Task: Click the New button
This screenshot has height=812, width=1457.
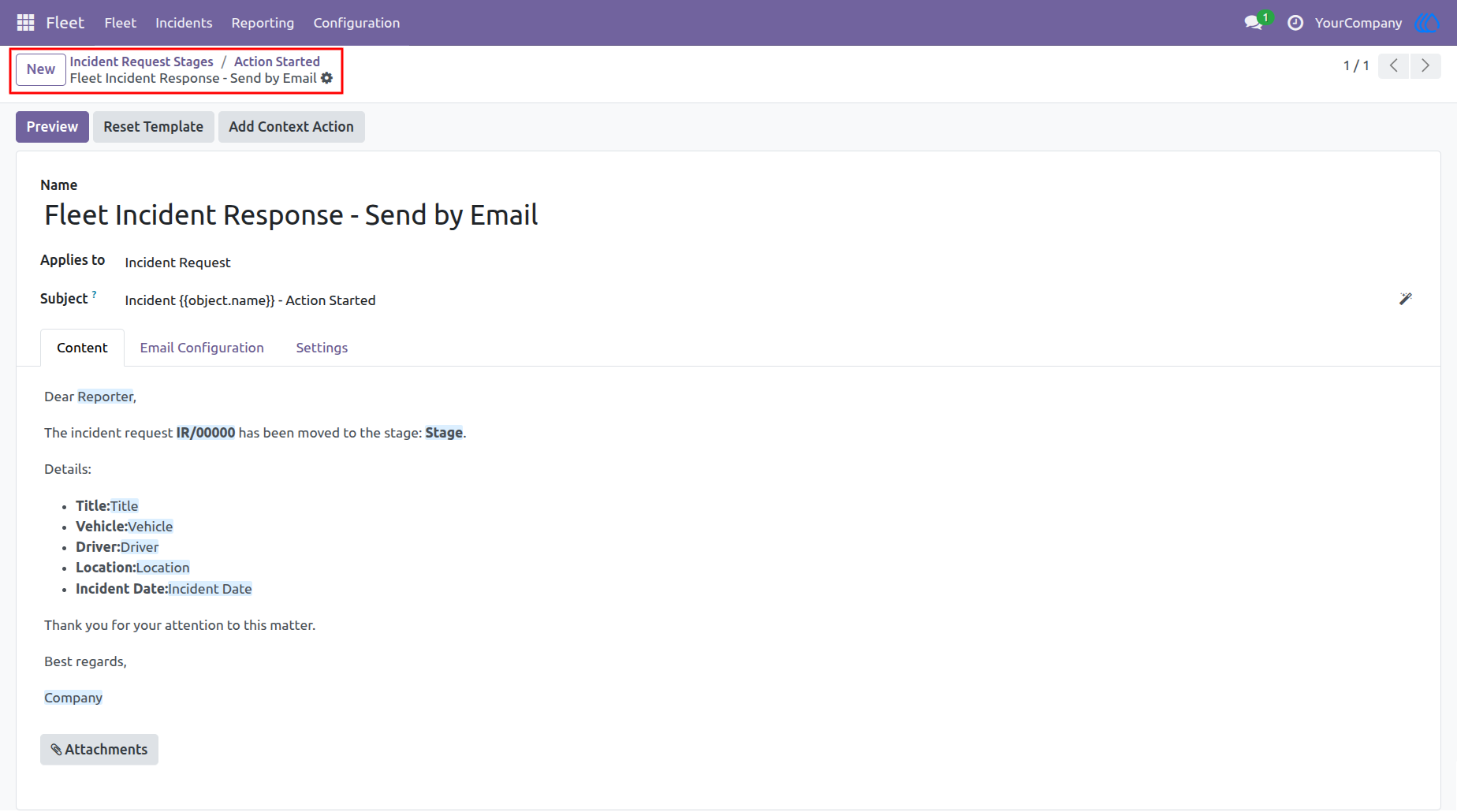Action: pos(41,69)
